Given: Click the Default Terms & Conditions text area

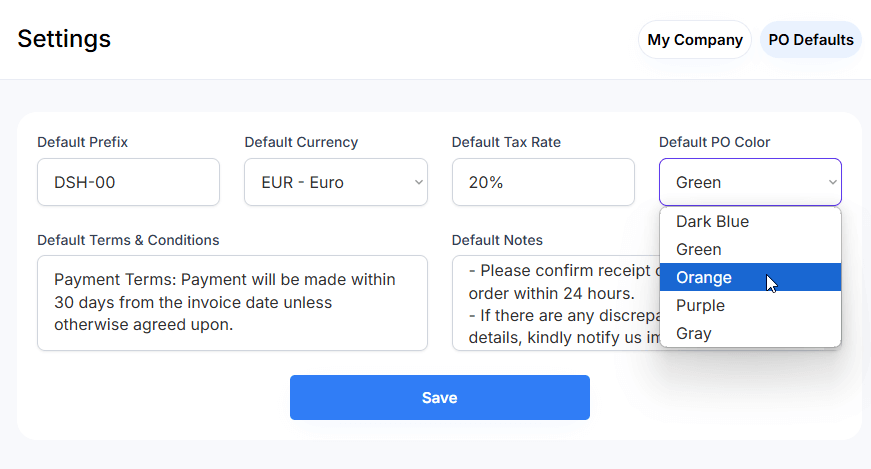Looking at the screenshot, I should click(232, 303).
